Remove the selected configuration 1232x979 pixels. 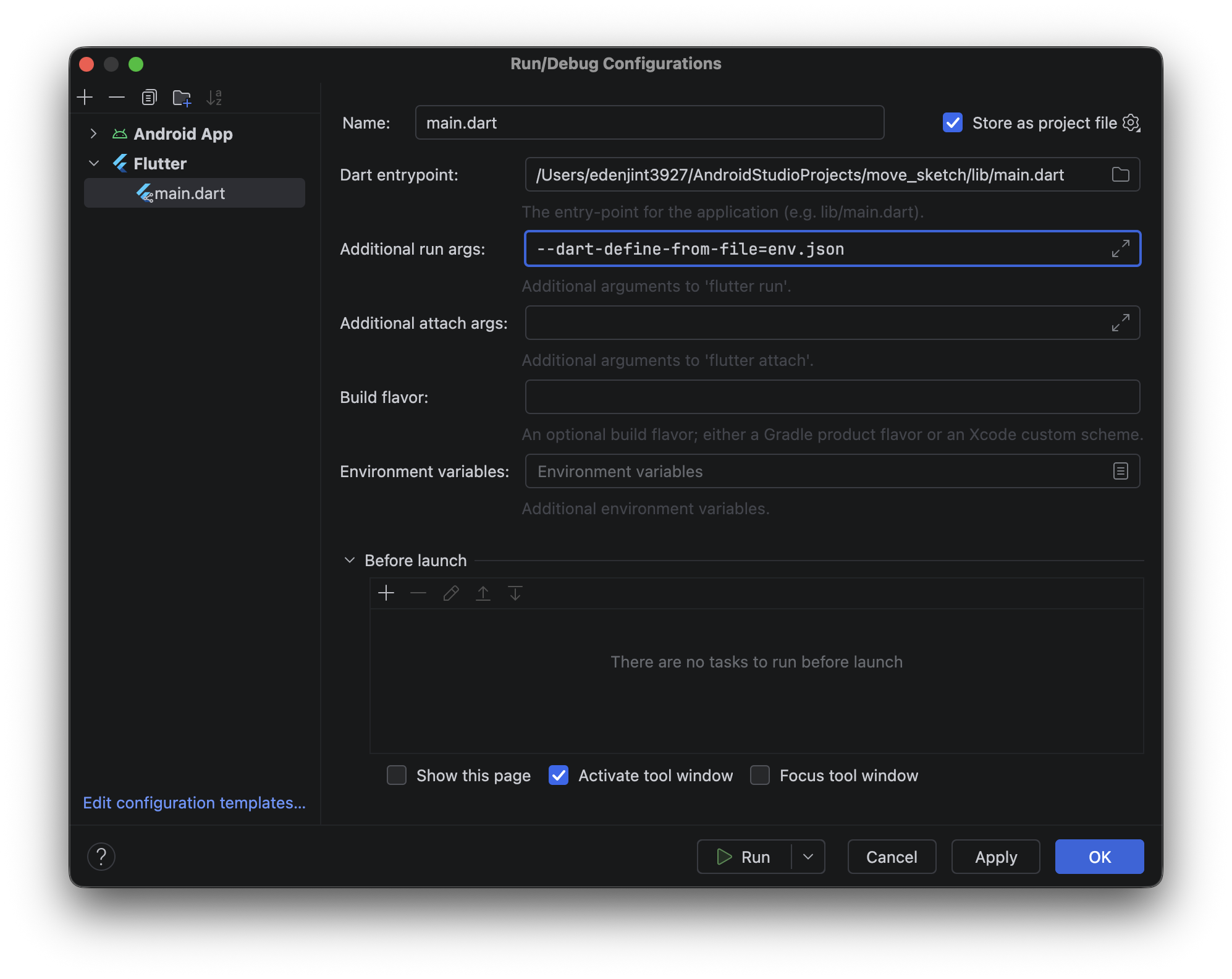117,97
